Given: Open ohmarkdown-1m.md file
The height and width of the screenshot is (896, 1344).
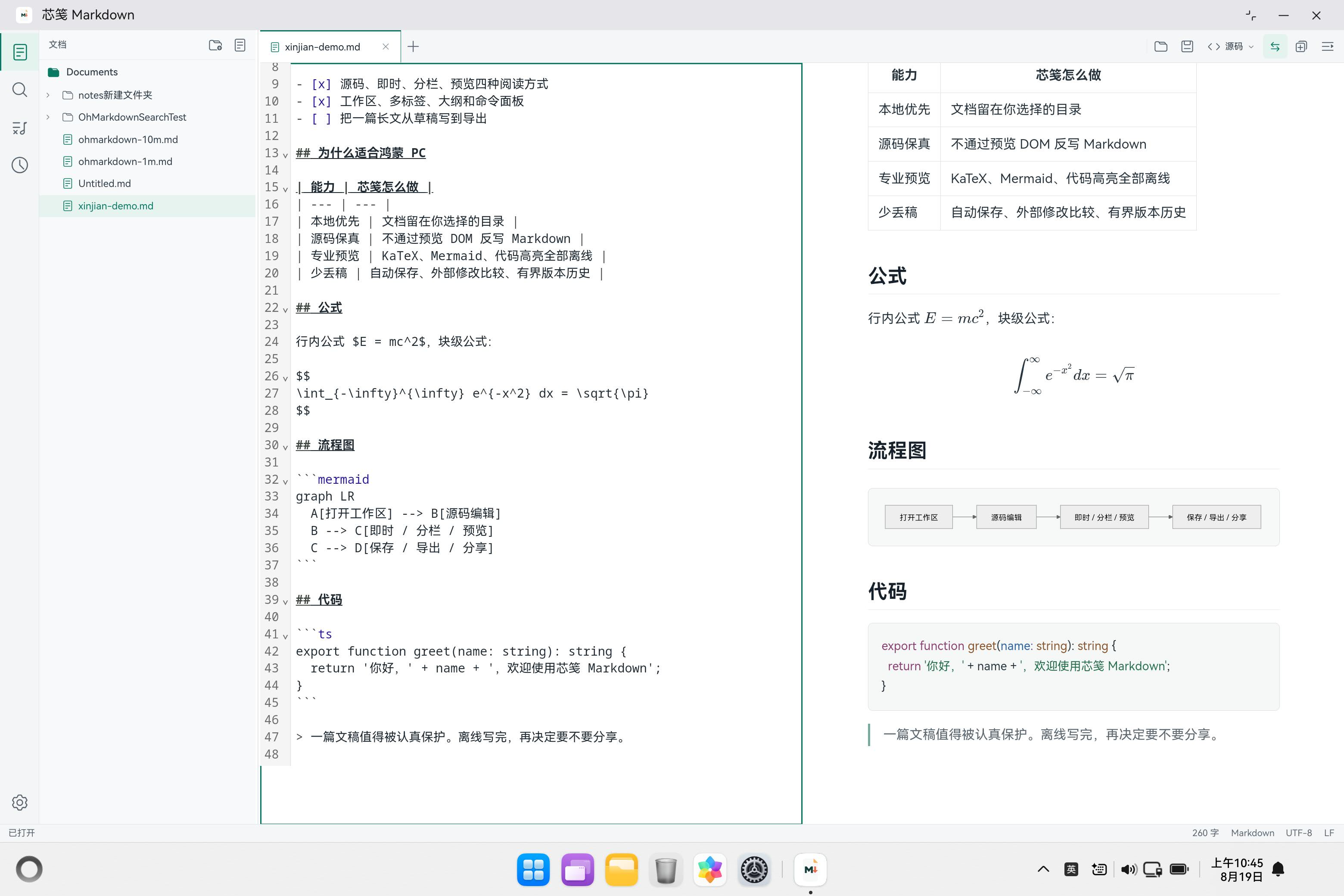Looking at the screenshot, I should (x=125, y=162).
